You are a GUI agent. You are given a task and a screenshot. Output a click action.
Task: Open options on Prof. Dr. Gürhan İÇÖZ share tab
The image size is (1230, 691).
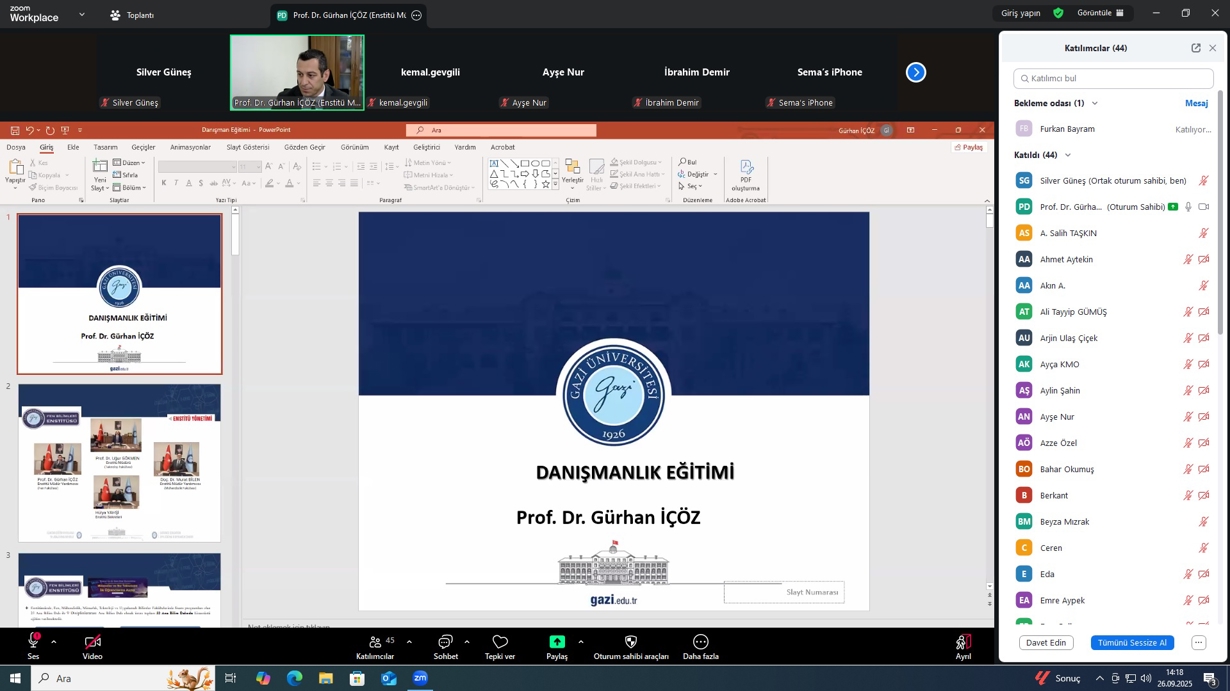point(417,15)
